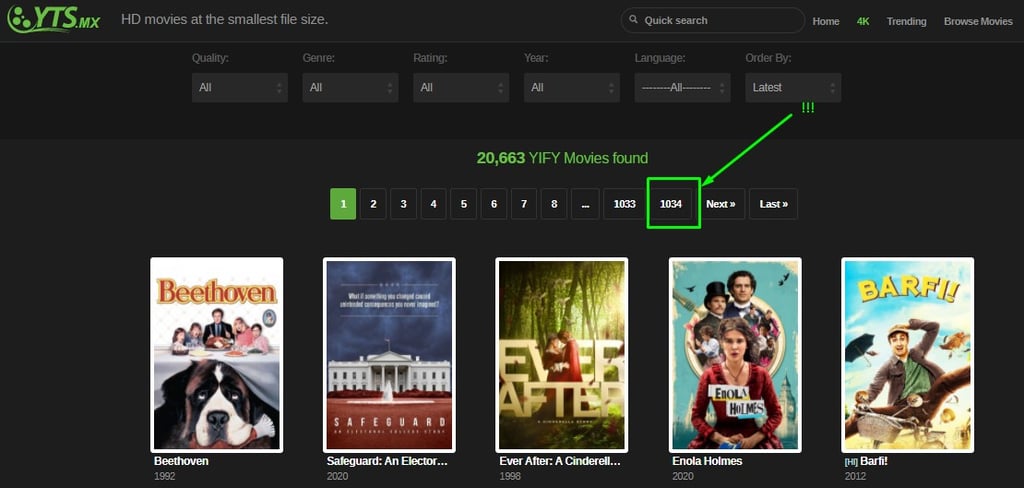The height and width of the screenshot is (488, 1024).
Task: Click the Next » pagination button
Action: tap(720, 204)
